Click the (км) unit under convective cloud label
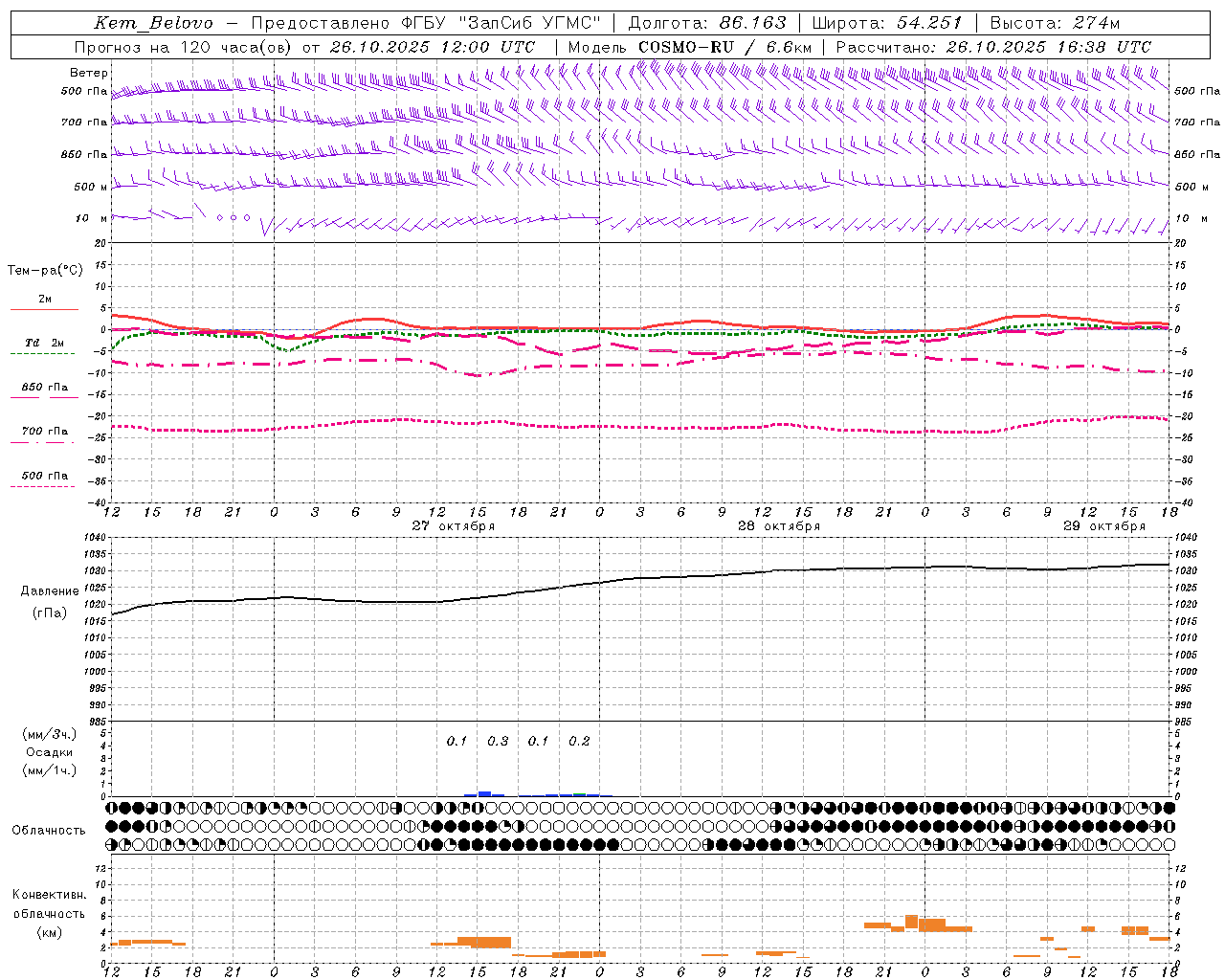The height and width of the screenshot is (980, 1225). pyautogui.click(x=49, y=933)
